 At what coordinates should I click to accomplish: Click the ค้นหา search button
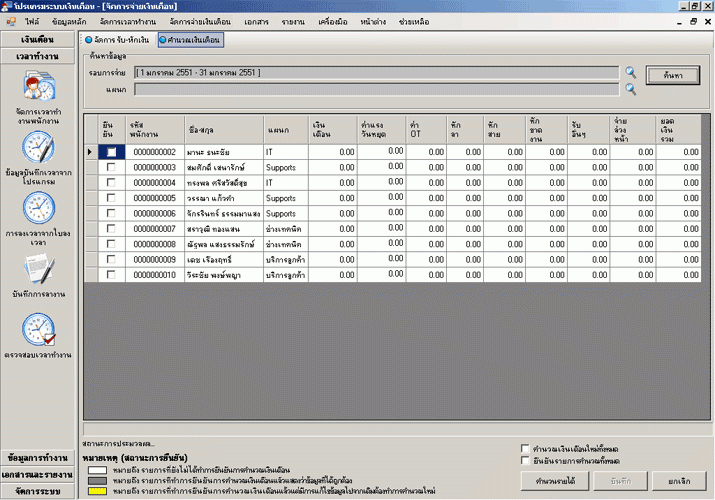(x=673, y=75)
